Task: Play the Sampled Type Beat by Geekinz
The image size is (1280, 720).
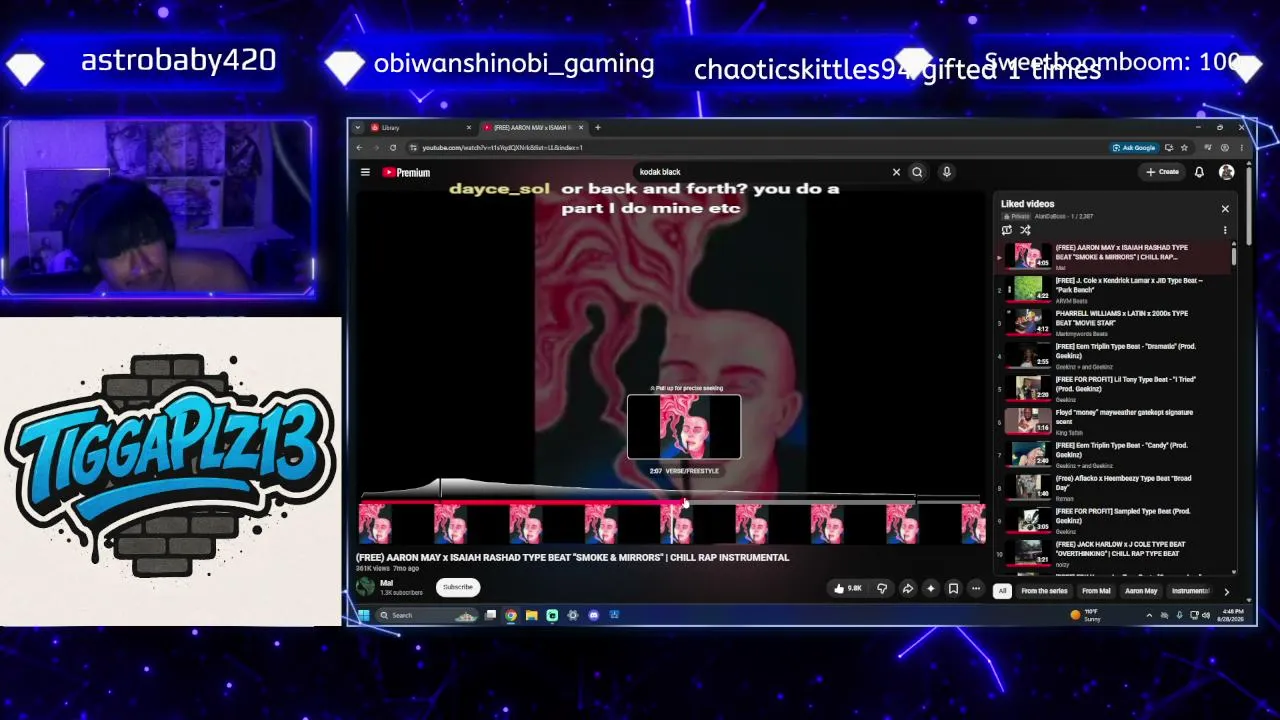Action: click(x=1114, y=520)
